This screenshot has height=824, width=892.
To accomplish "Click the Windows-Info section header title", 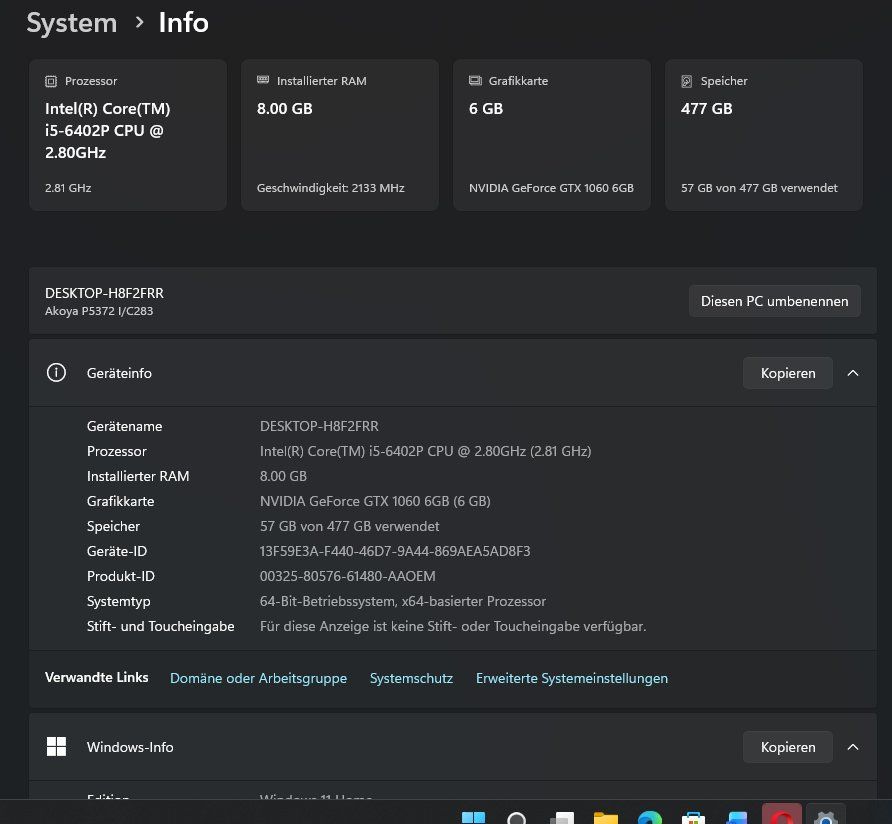I will pyautogui.click(x=130, y=747).
